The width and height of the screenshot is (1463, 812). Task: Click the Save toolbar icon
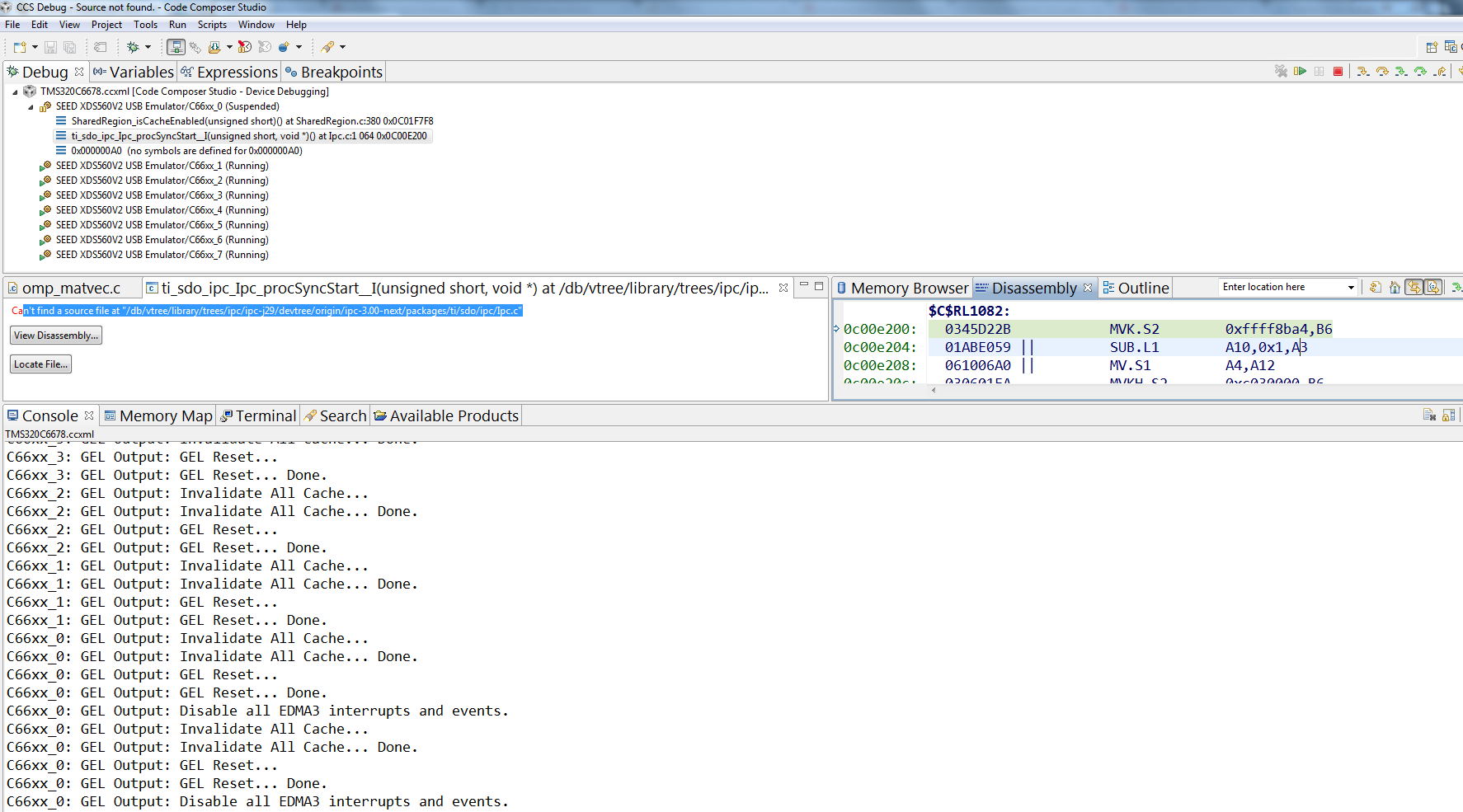pos(50,47)
